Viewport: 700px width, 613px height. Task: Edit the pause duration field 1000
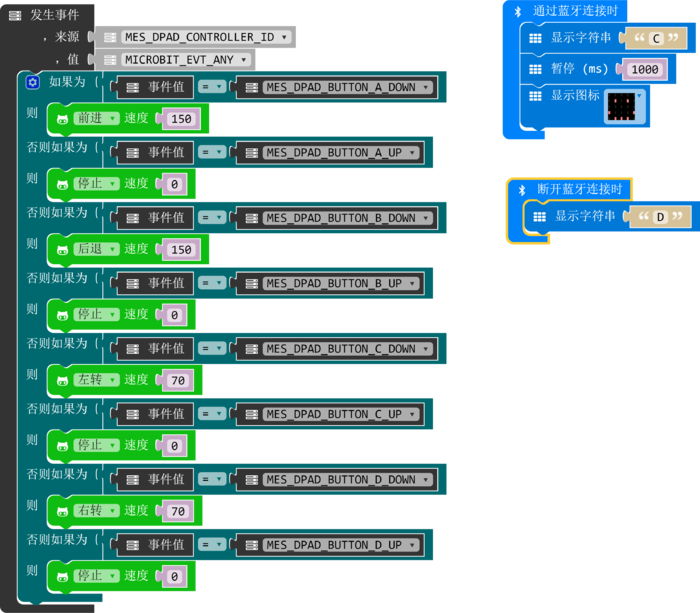click(645, 70)
